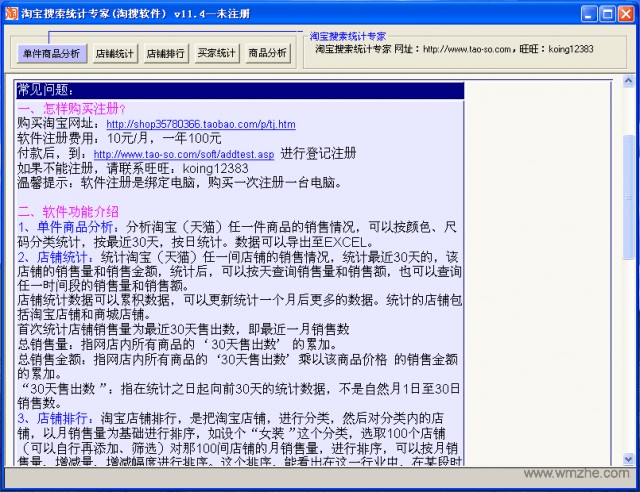Click the scrollbar up arrow
This screenshot has width=640, height=492.
coord(628,81)
